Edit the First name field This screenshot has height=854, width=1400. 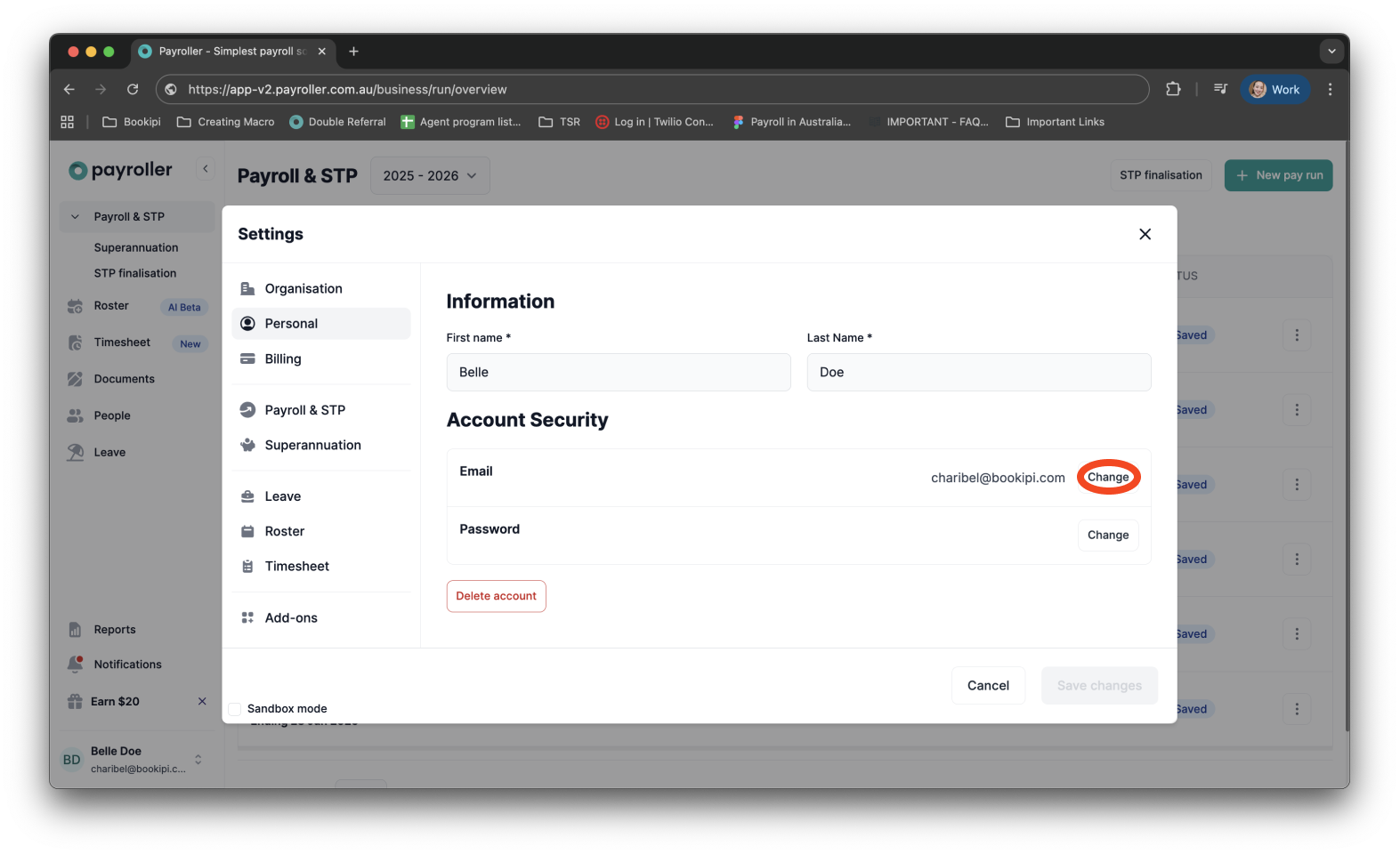[619, 372]
